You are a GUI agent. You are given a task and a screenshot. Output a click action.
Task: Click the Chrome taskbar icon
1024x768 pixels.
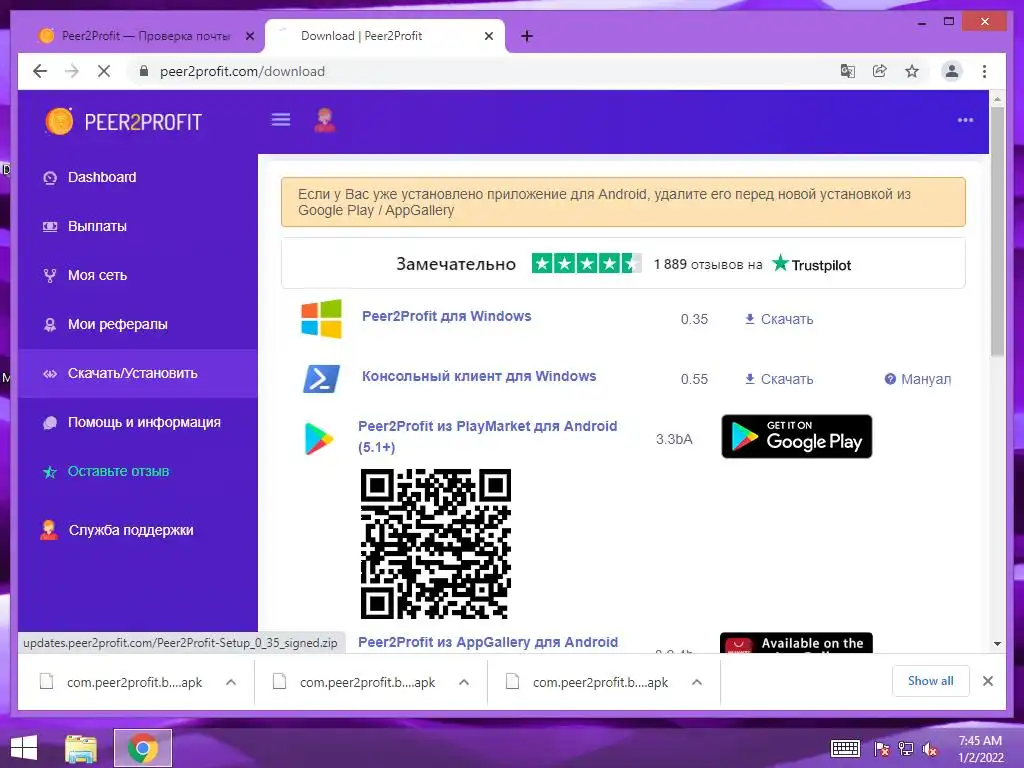[142, 748]
